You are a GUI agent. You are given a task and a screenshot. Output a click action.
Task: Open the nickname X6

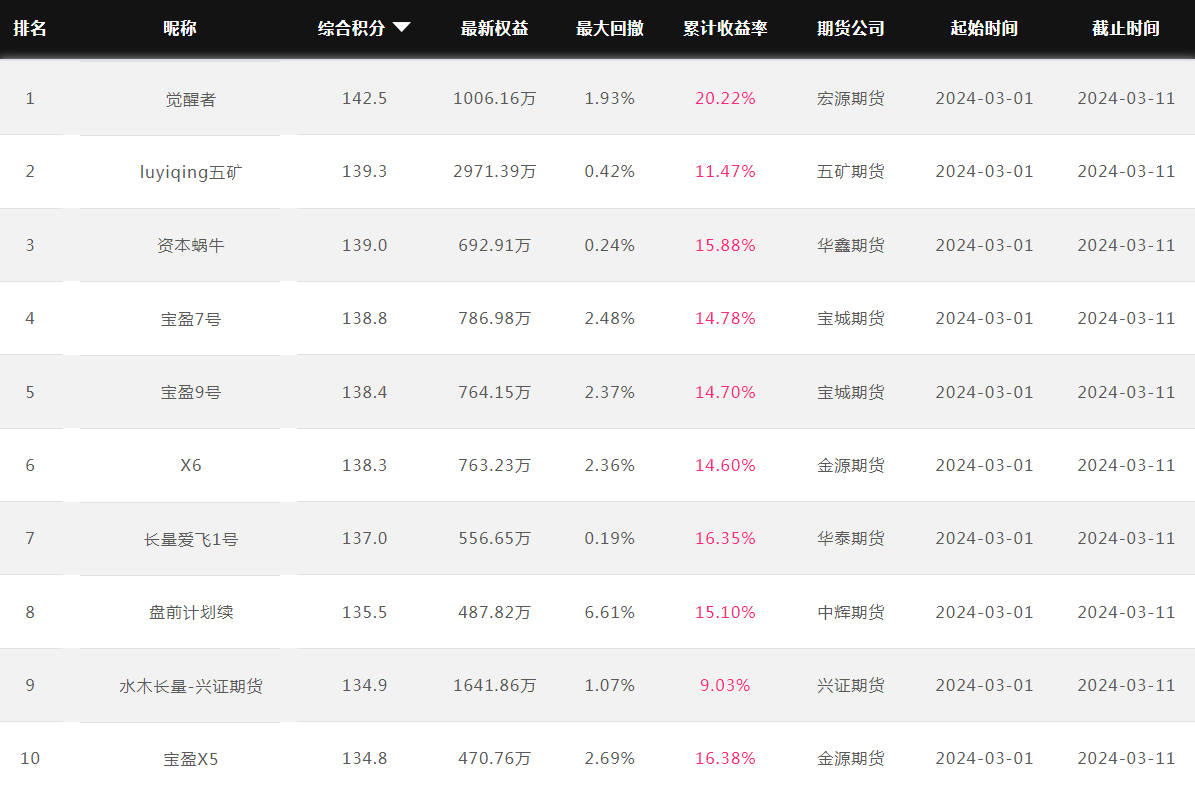click(x=191, y=465)
